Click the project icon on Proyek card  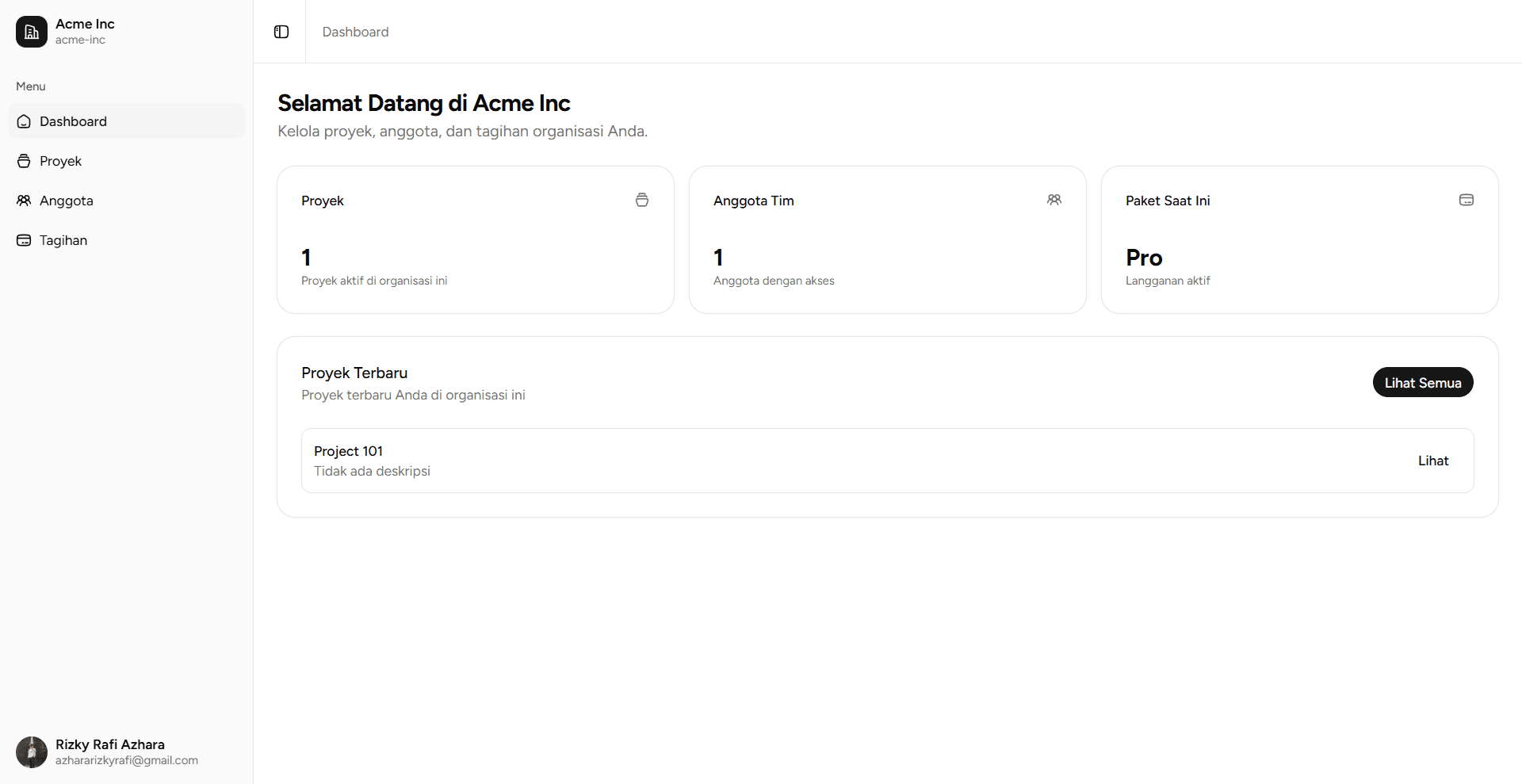pyautogui.click(x=642, y=200)
